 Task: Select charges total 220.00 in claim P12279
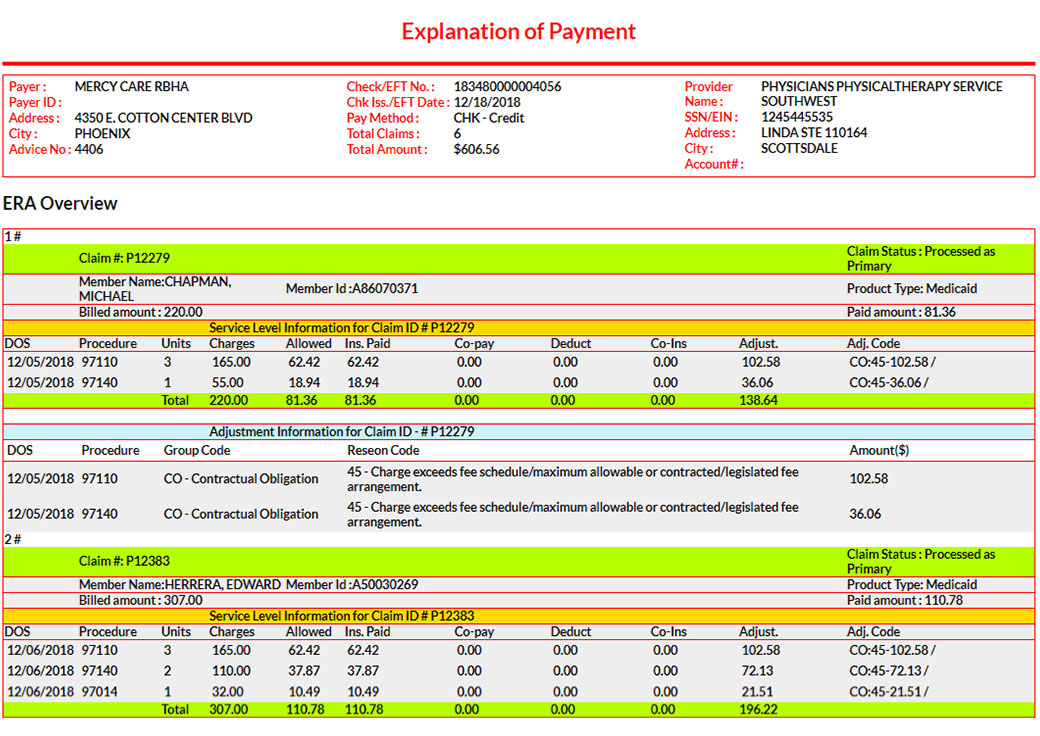click(229, 400)
